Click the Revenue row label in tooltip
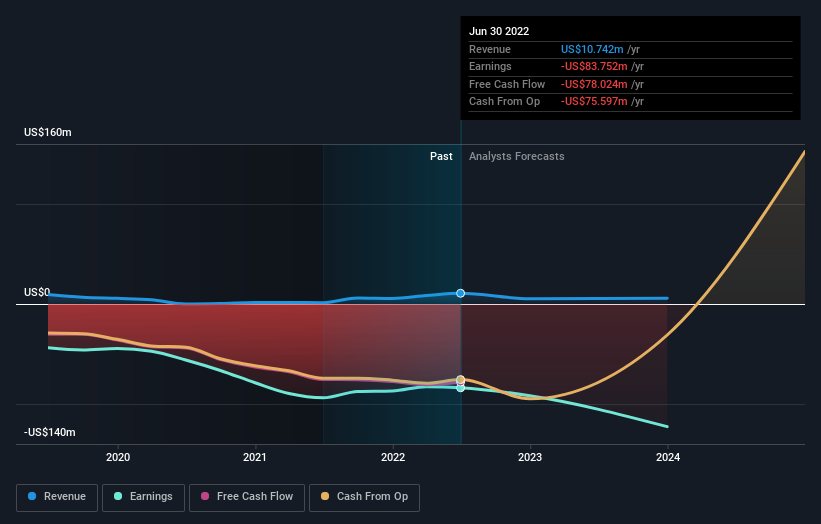Screen dimensions: 821x524 click(x=490, y=49)
